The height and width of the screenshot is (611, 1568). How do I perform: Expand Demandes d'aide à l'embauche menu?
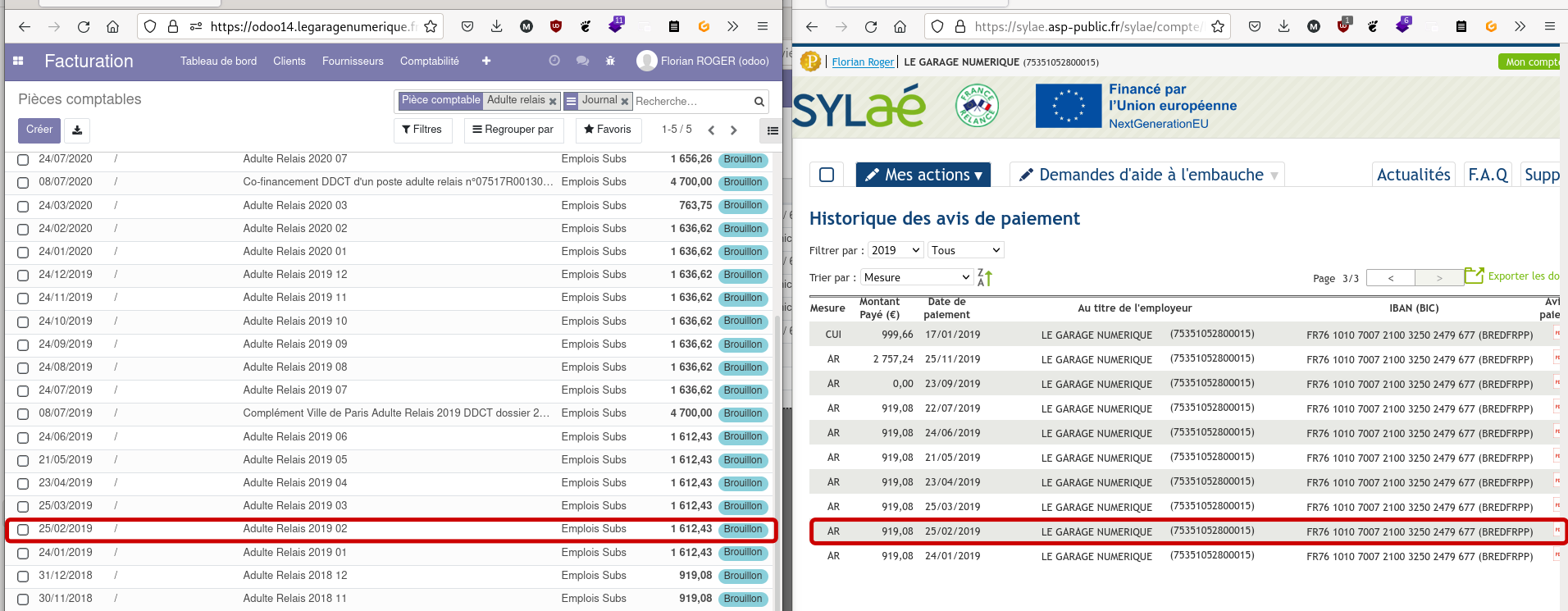(1147, 175)
